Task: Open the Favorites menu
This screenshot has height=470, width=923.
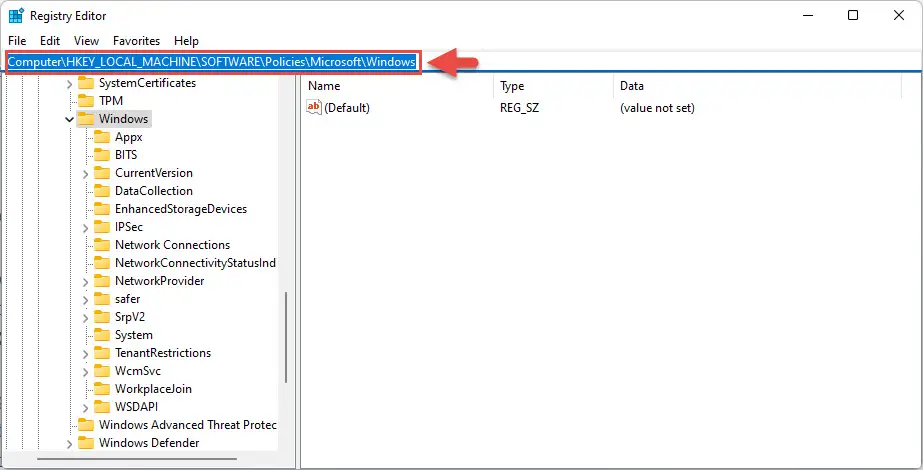Action: point(137,41)
